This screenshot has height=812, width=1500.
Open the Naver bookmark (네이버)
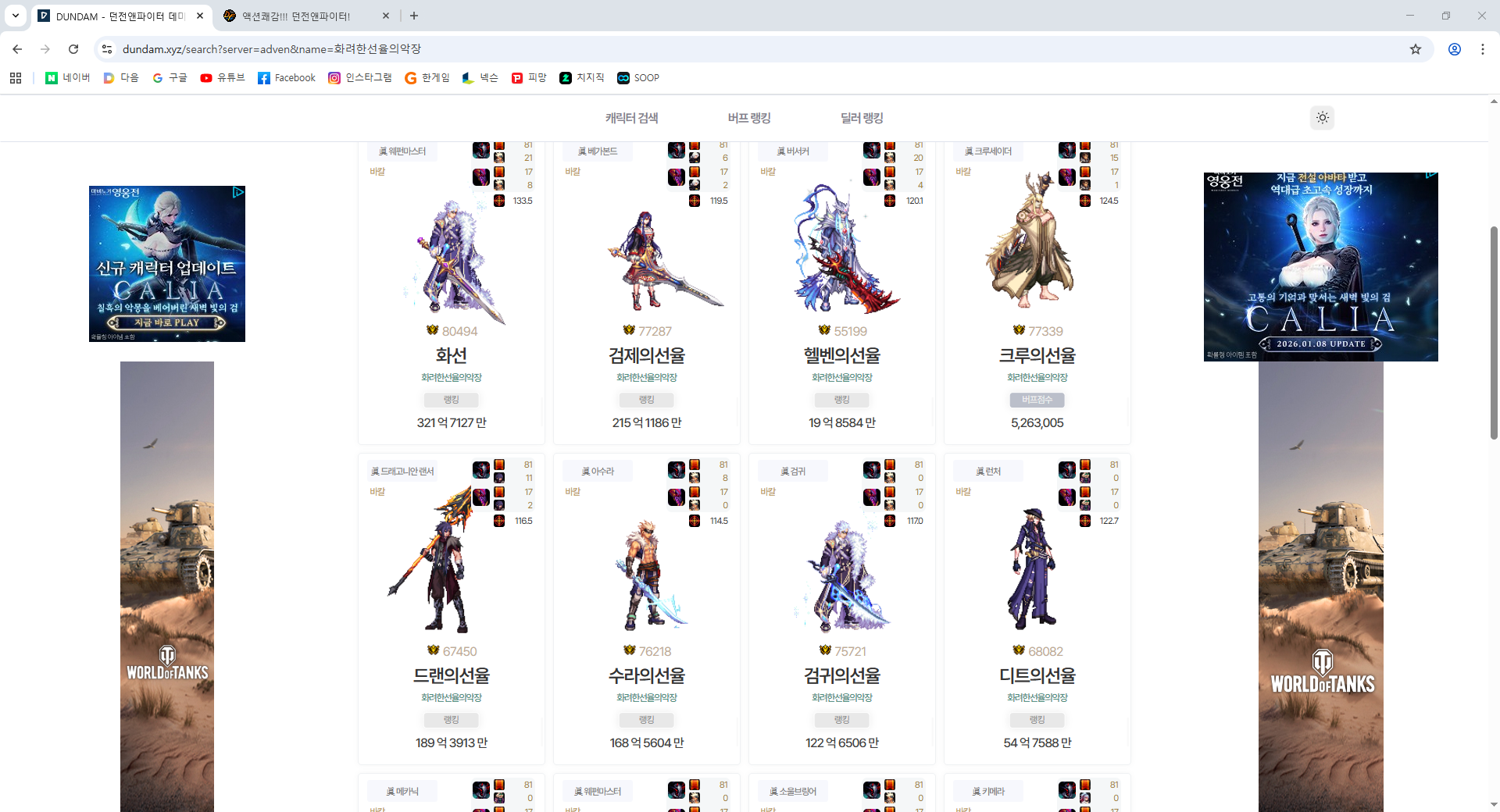(x=68, y=78)
